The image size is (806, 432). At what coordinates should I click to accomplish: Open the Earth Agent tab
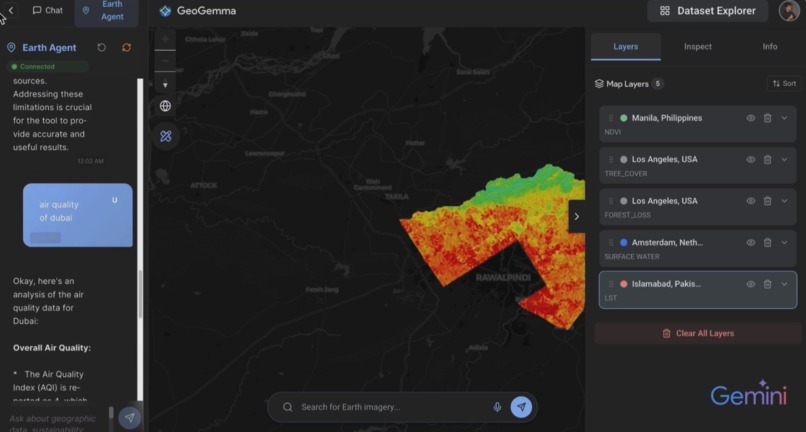click(x=106, y=10)
